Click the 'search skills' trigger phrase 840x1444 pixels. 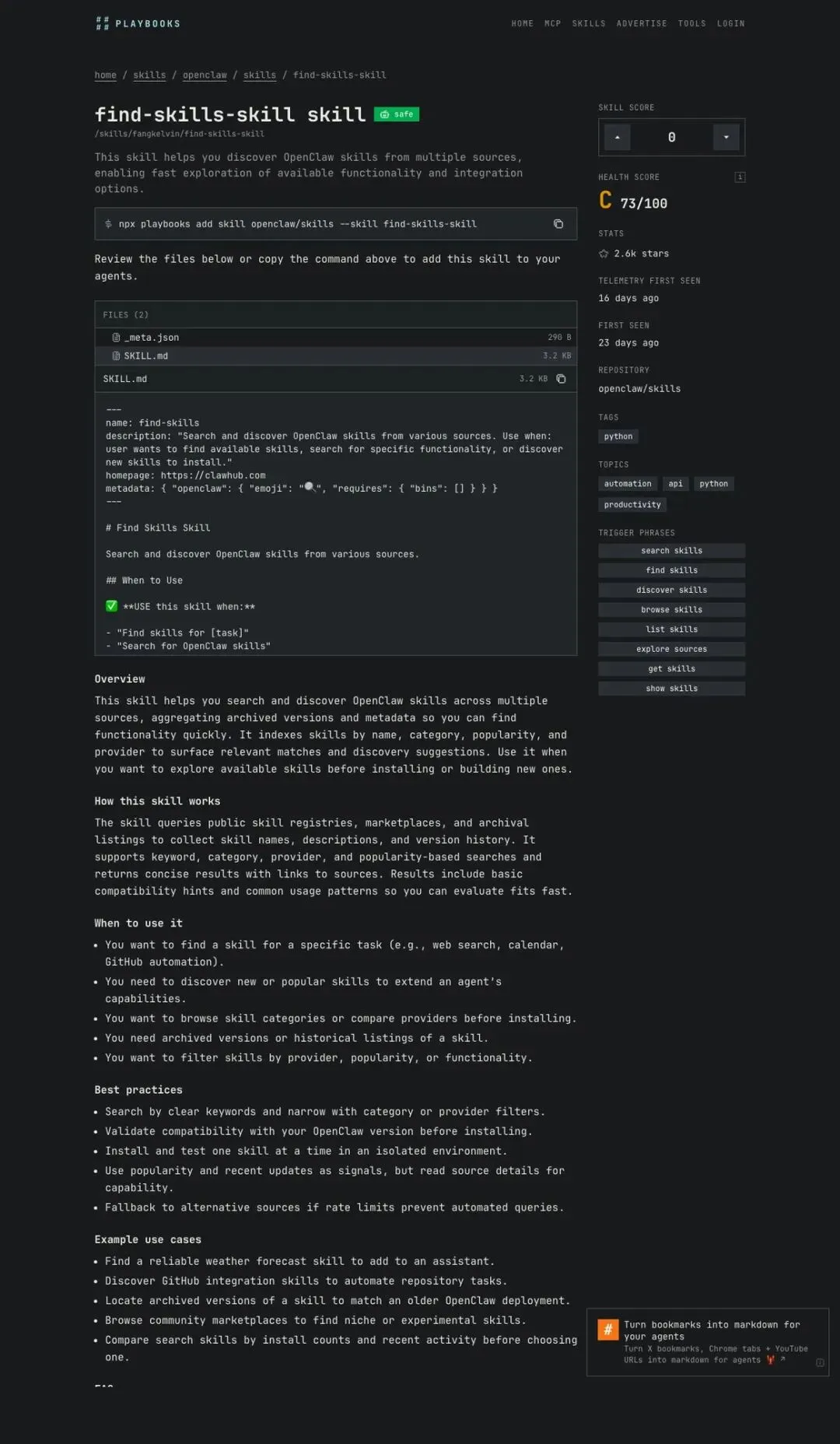[x=672, y=551]
